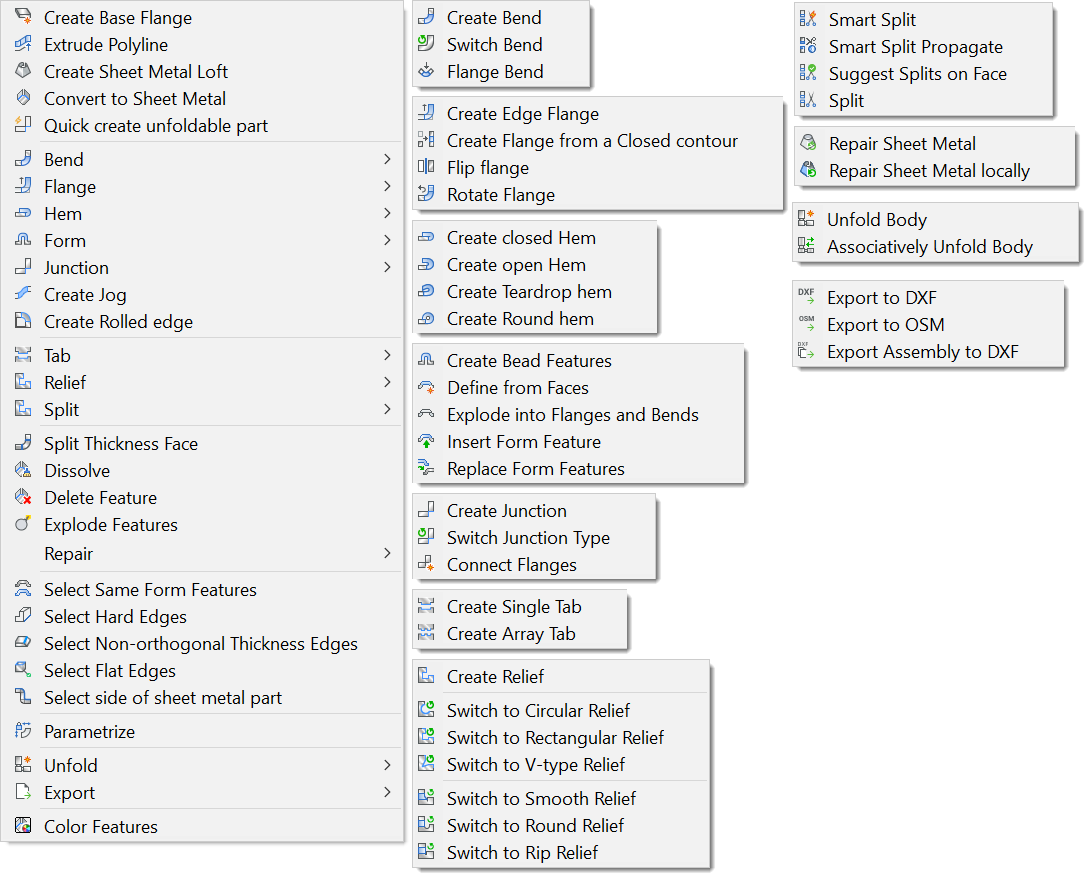The height and width of the screenshot is (878, 1089).
Task: Choose Create Rolled edge from menu
Action: (118, 322)
